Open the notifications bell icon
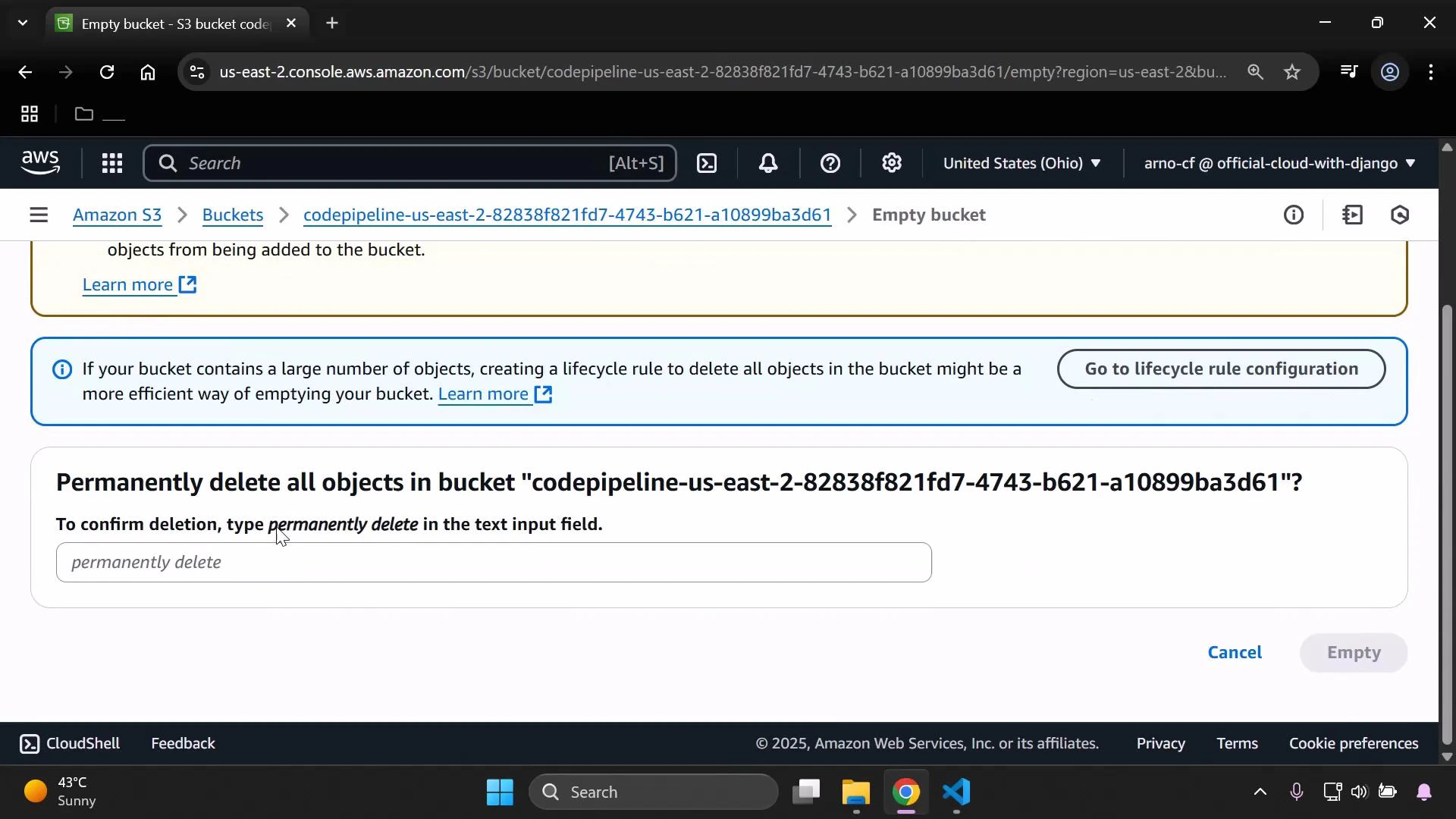 click(769, 163)
